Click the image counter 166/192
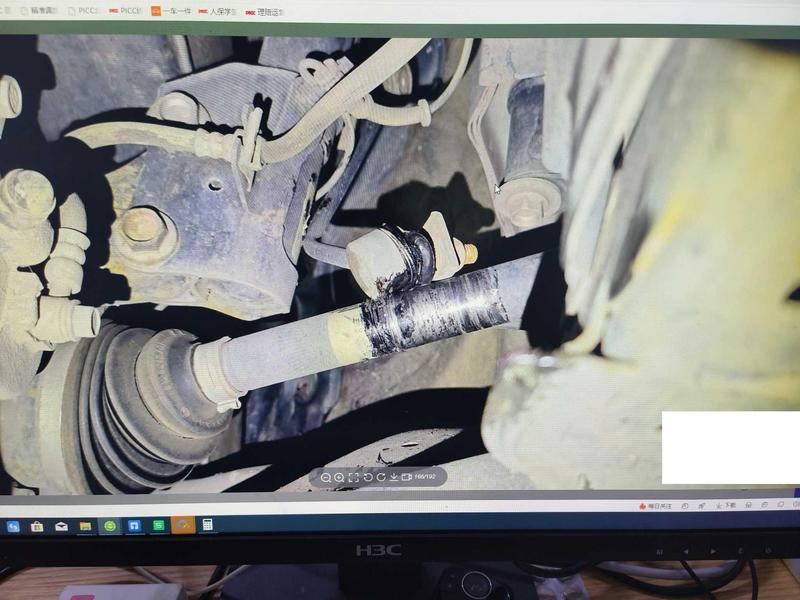 425,477
